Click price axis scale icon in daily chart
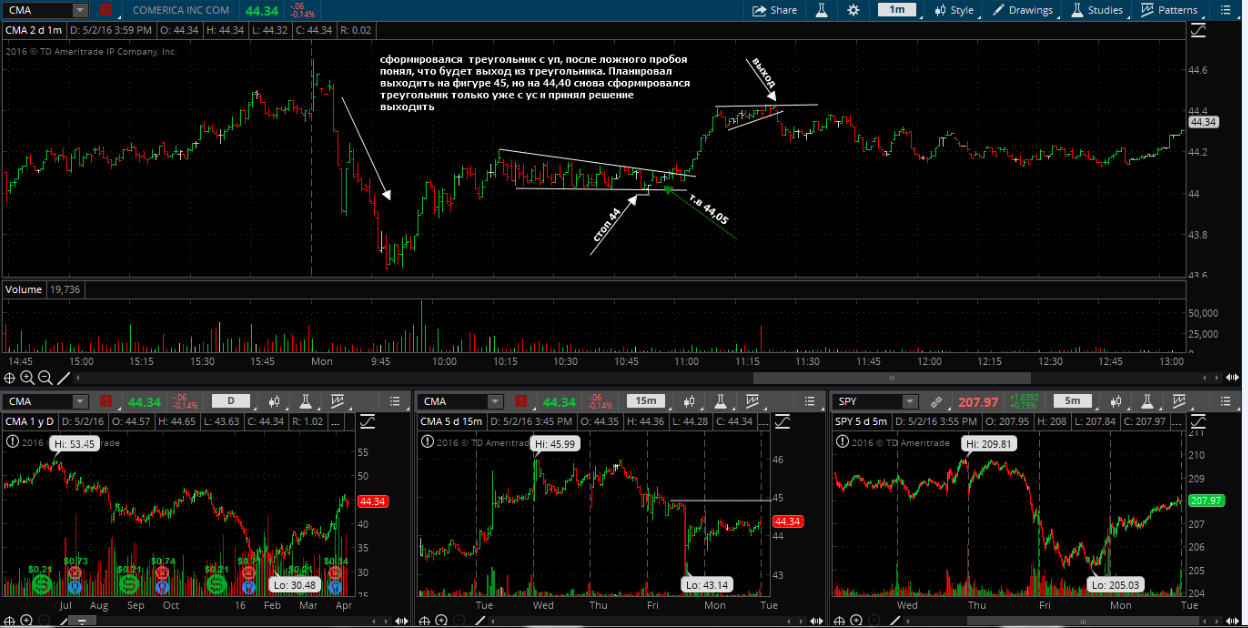1248x628 pixels. [367, 422]
